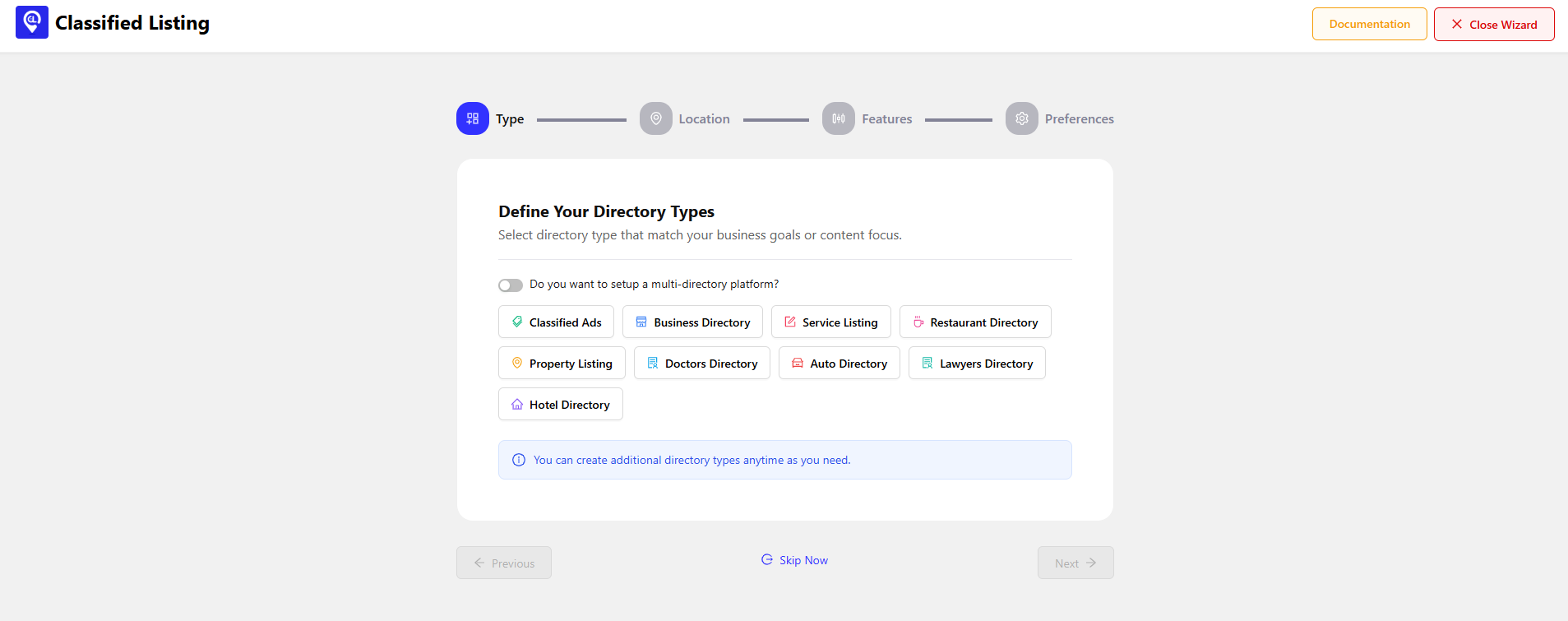Click the car icon on Auto Directory
Screen dimensions: 1568x621
(798, 363)
